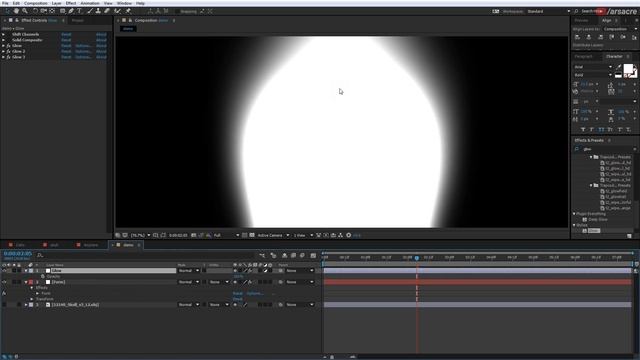
Task: Collapse the Form layer in timeline
Action: tap(26, 282)
